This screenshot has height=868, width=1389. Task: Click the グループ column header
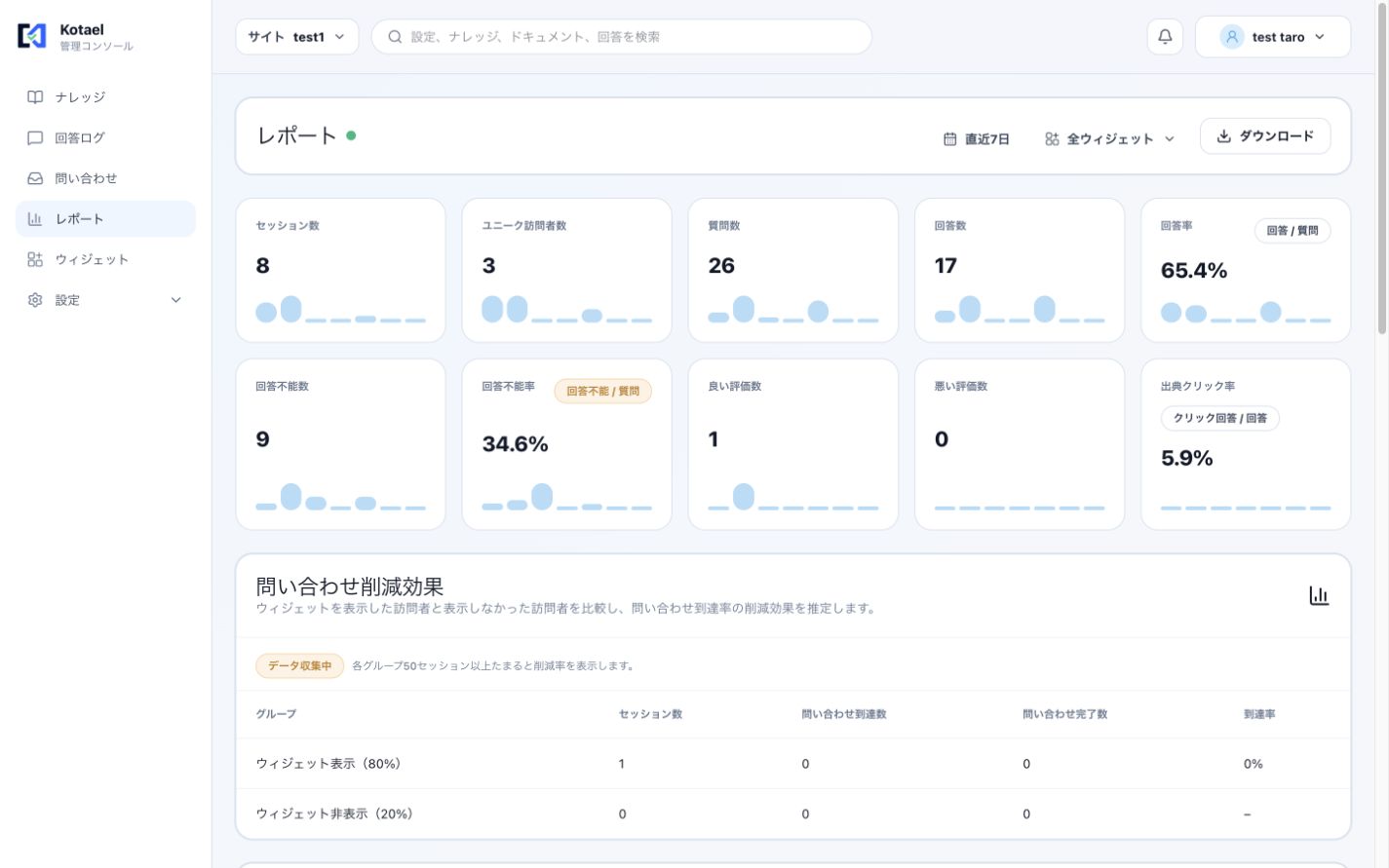coord(276,714)
